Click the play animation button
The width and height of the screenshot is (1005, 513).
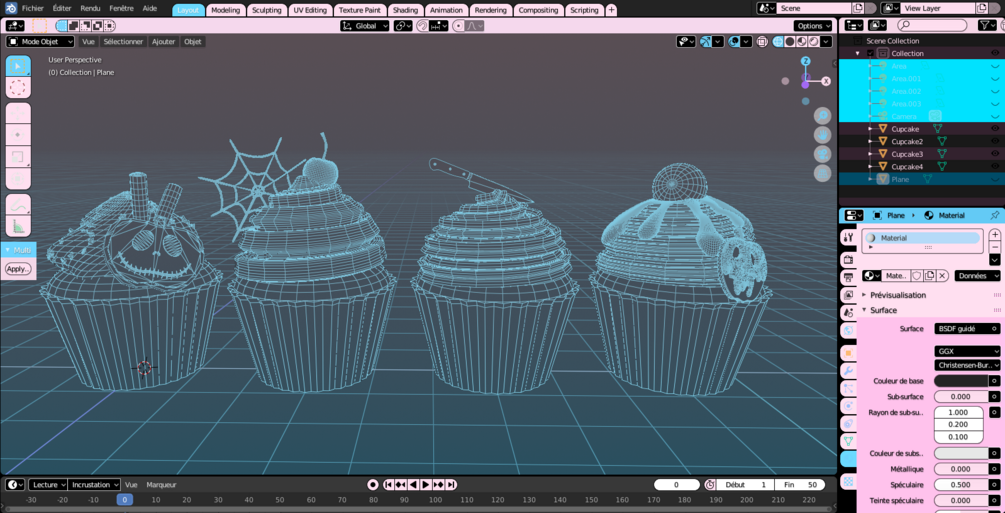(x=426, y=485)
